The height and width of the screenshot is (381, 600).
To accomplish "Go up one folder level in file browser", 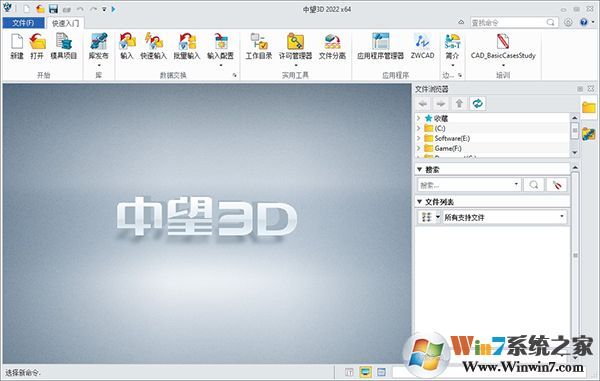I will click(x=459, y=103).
